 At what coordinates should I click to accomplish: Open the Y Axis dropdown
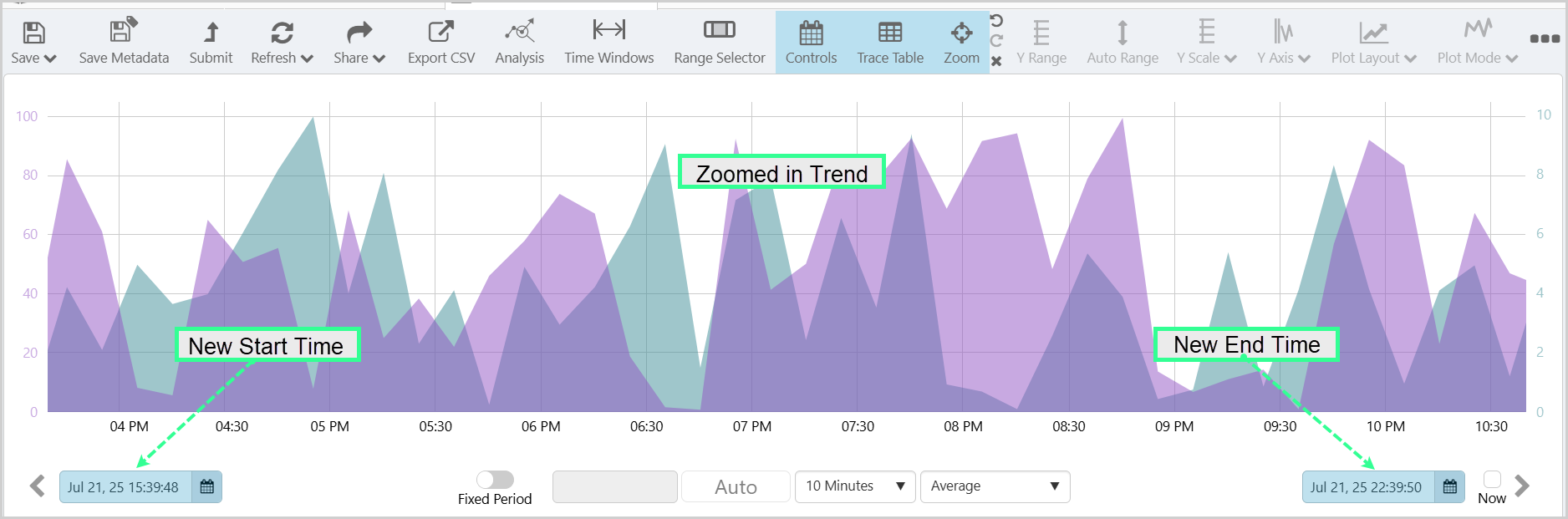coord(1283,43)
